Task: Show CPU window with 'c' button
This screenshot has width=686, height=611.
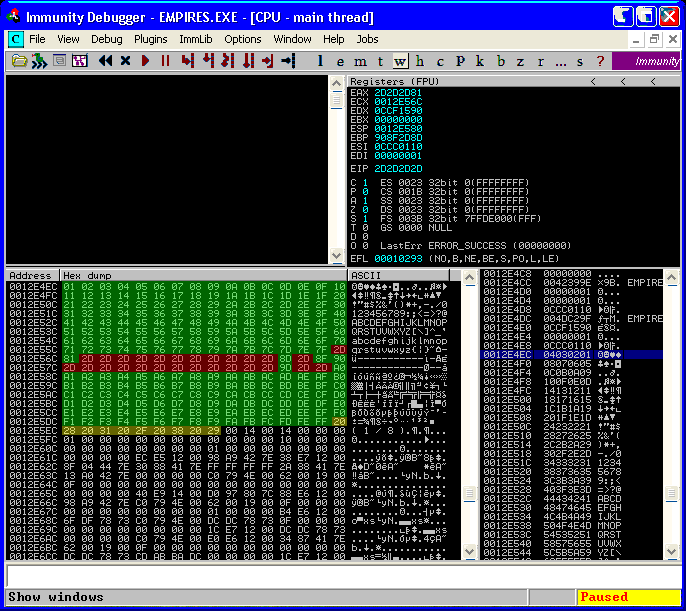Action: [440, 61]
